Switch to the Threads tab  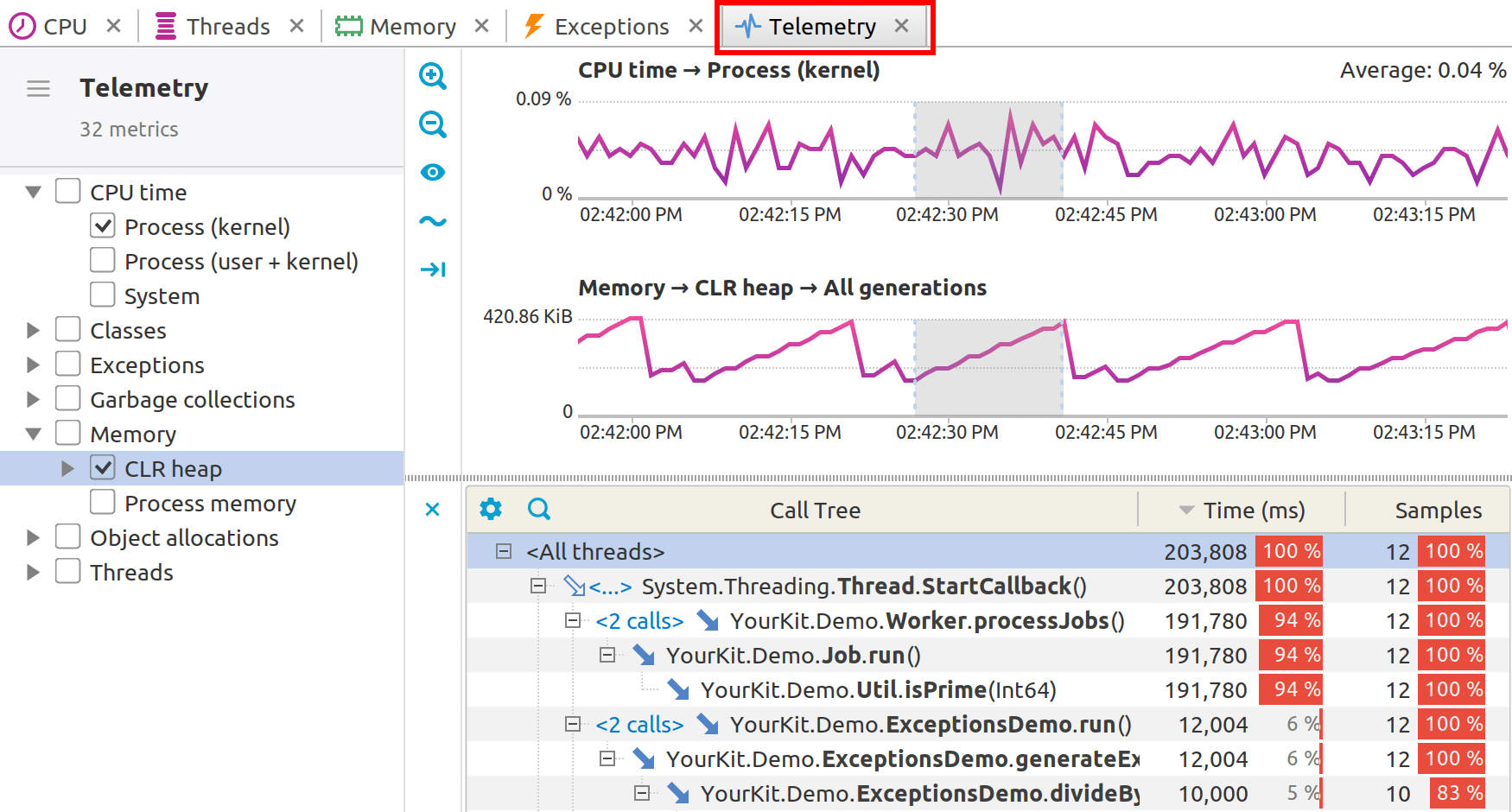click(228, 26)
